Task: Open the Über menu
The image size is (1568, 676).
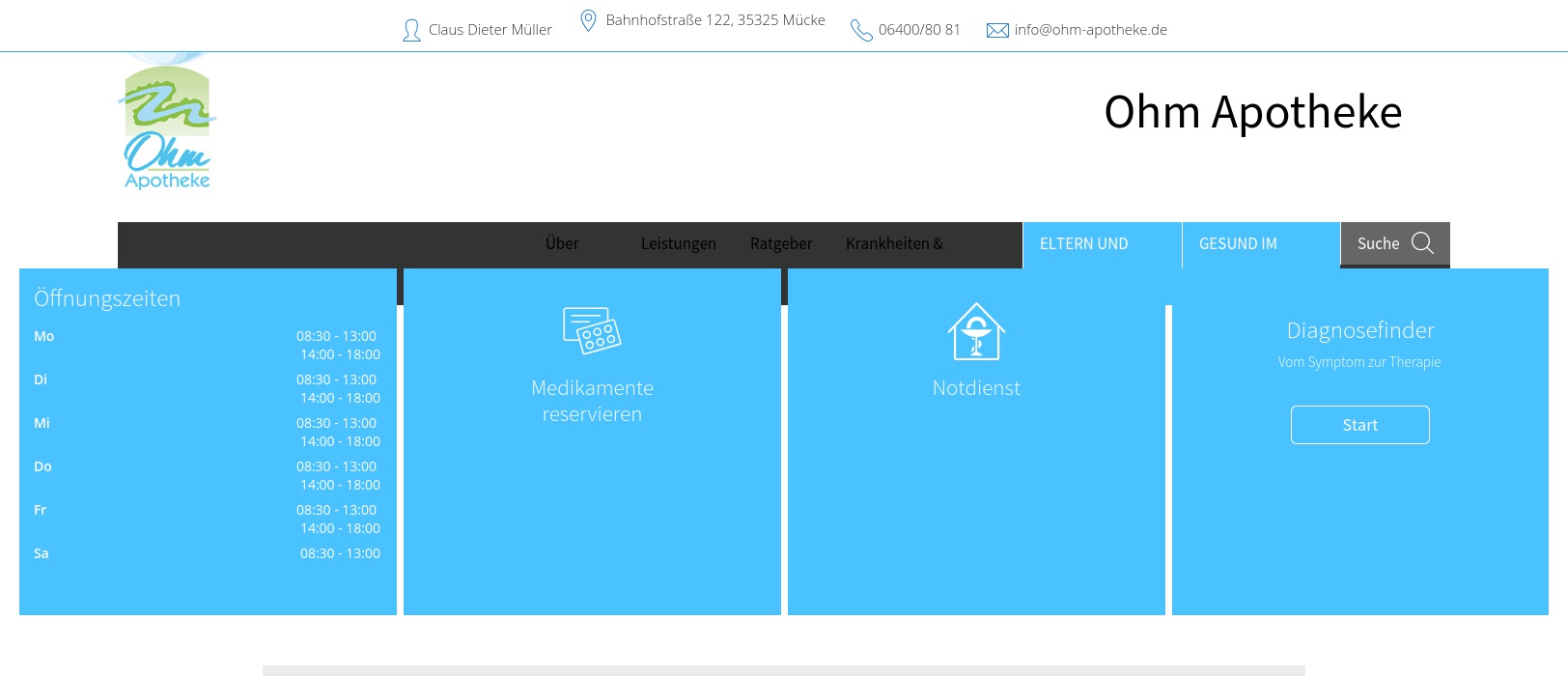Action: [562, 243]
